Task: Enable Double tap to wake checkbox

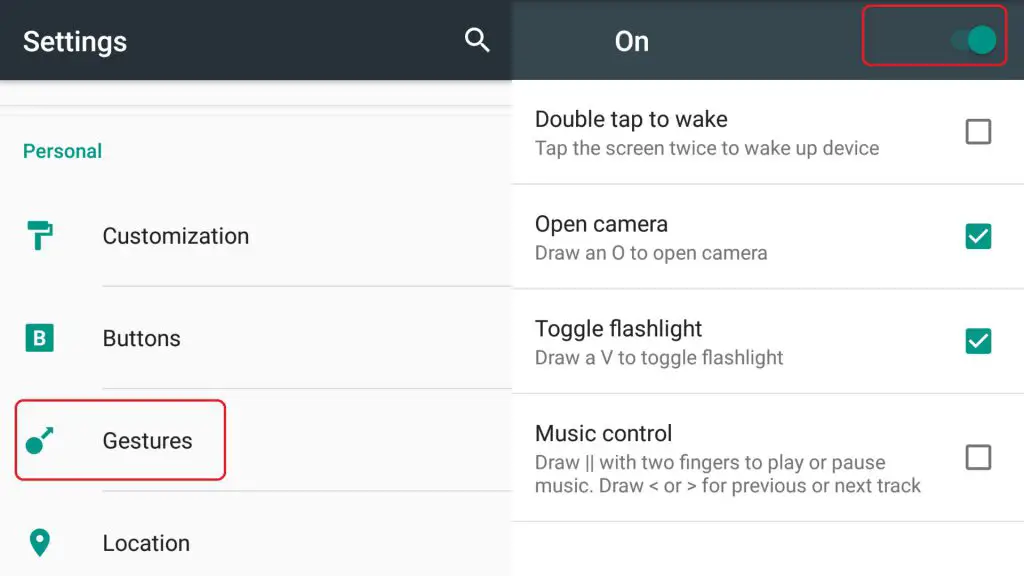Action: click(x=978, y=131)
